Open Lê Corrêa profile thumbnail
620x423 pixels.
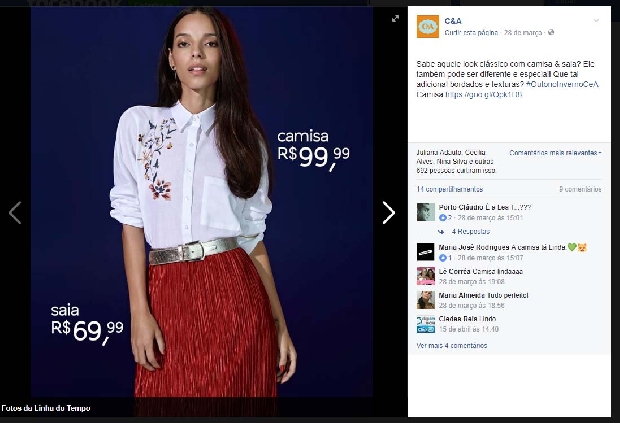(425, 276)
